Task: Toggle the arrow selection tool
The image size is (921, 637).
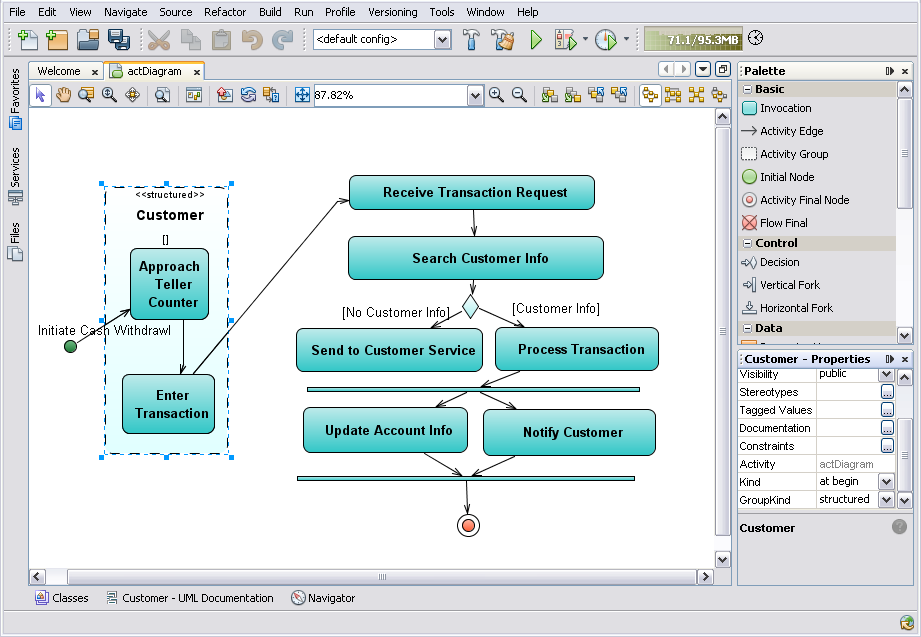Action: tap(41, 95)
